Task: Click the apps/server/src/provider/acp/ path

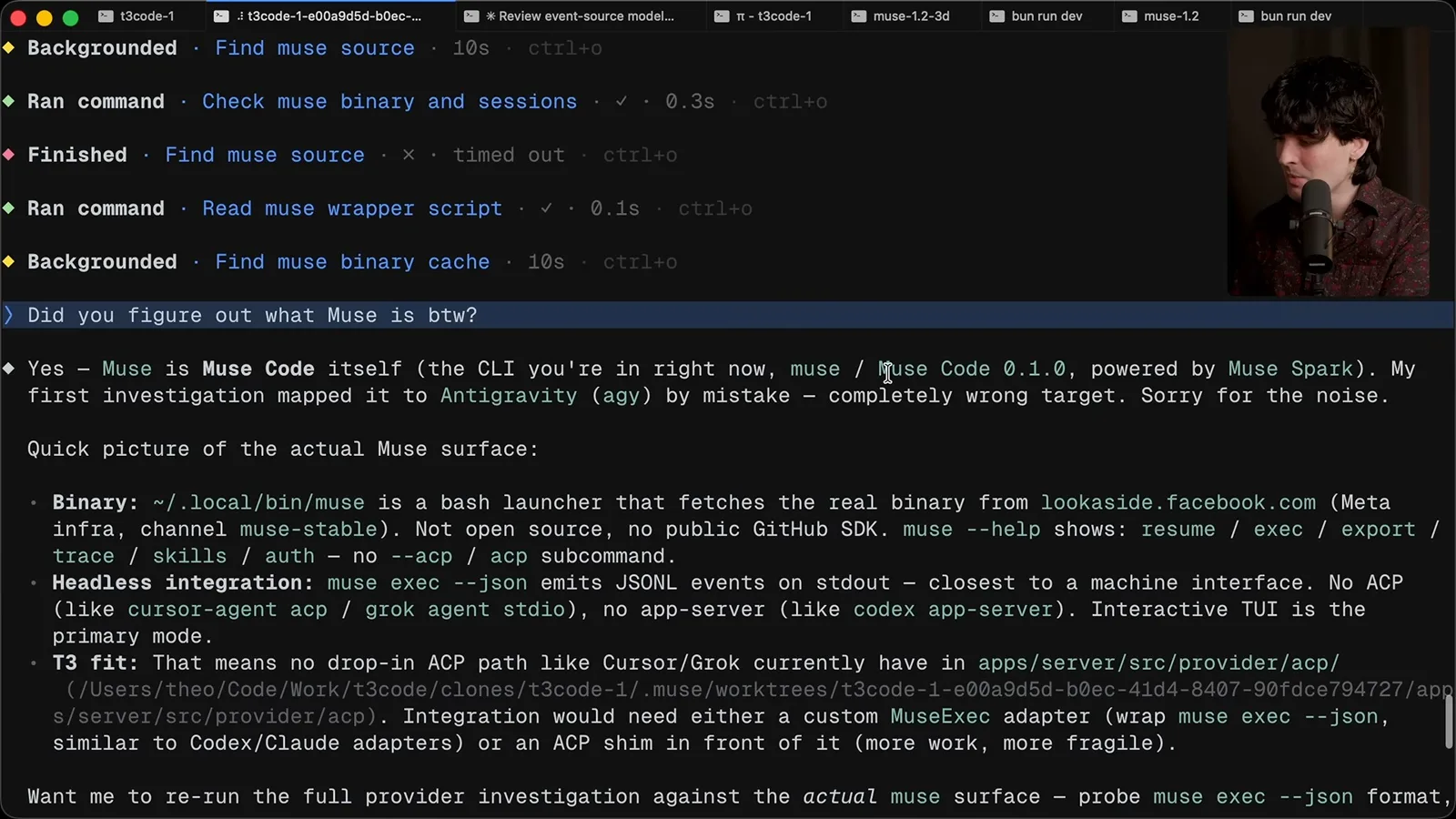Action: (1159, 663)
